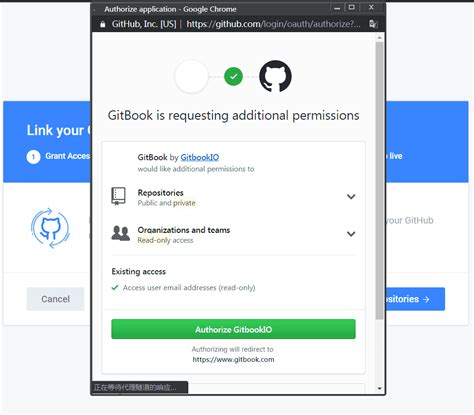
Task: Expand the Repositories permission chevron
Action: coord(351,197)
